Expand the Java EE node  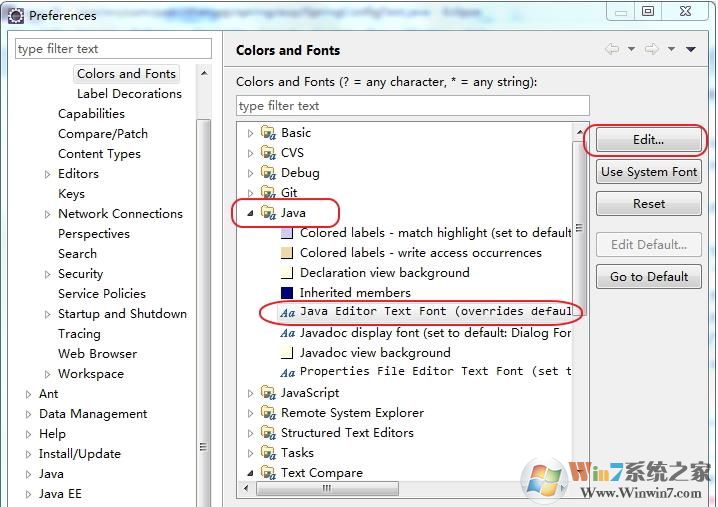[28, 494]
